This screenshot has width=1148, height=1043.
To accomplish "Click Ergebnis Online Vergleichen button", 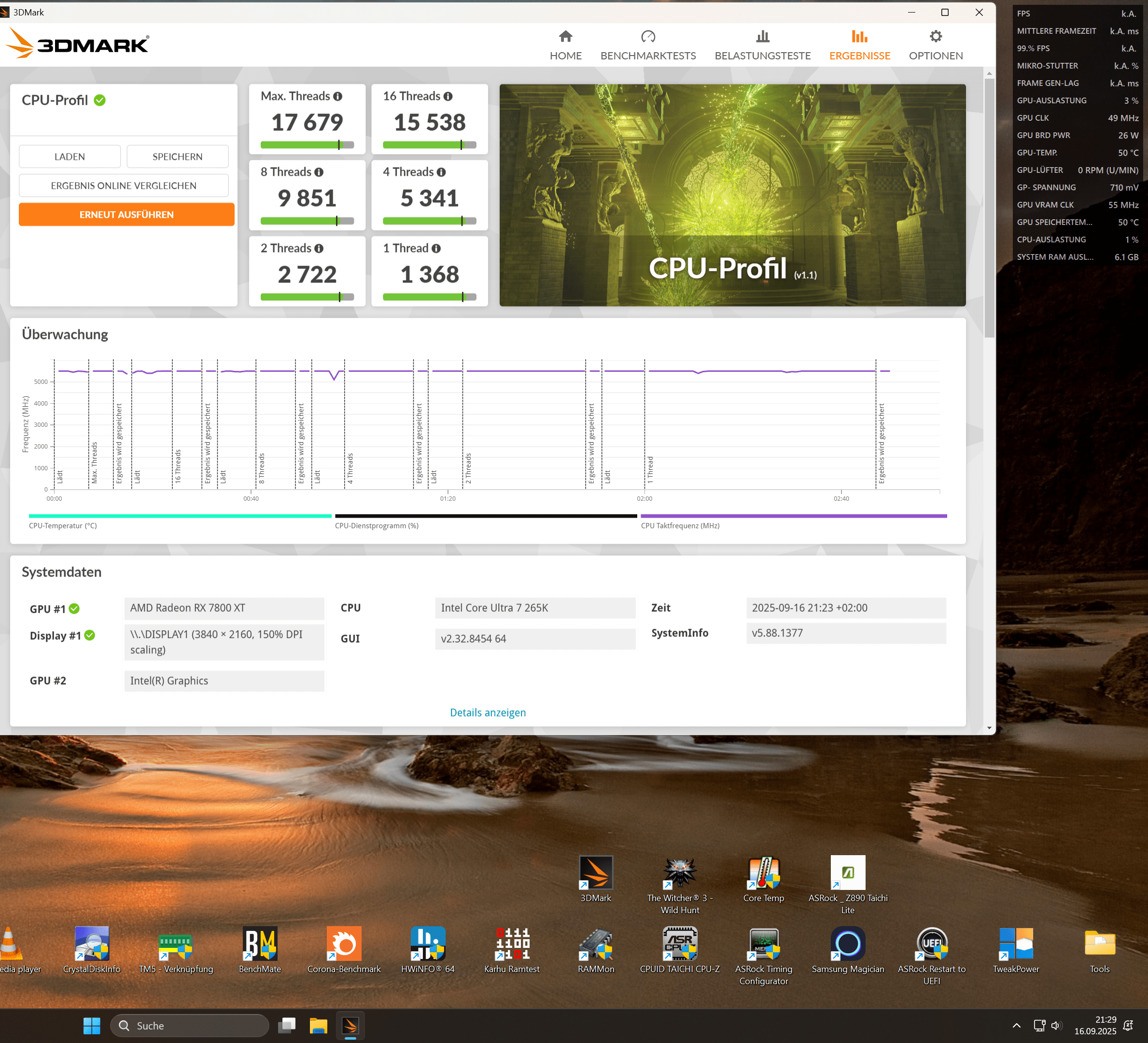I will [124, 186].
